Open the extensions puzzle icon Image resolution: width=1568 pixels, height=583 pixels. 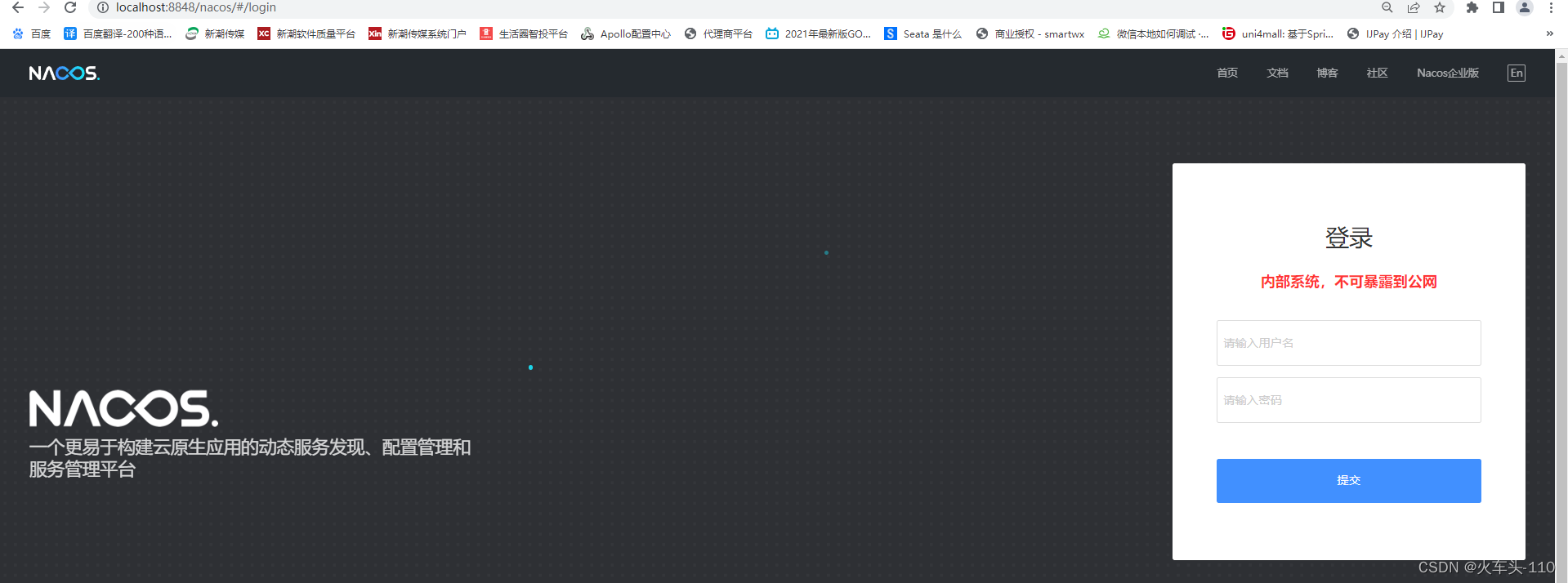[x=1472, y=7]
